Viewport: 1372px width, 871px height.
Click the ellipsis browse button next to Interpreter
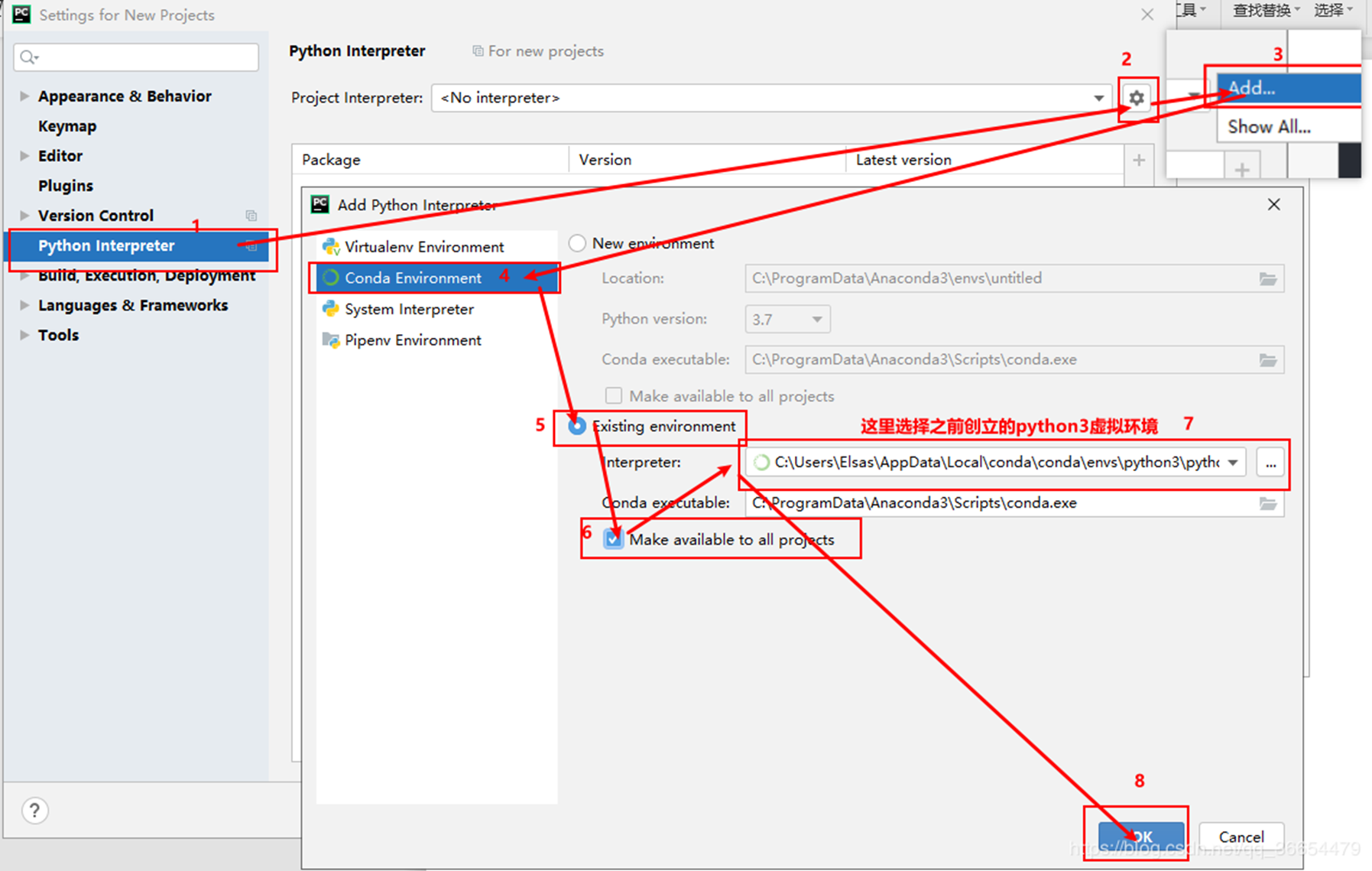click(1270, 463)
